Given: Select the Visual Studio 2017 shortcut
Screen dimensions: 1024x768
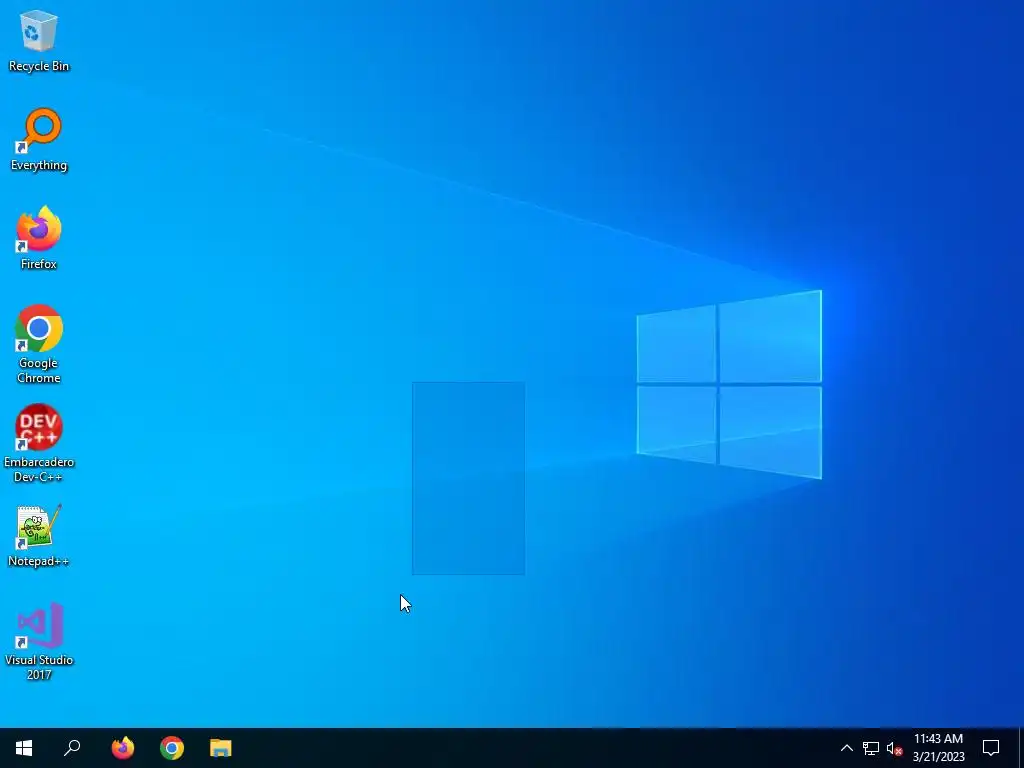Looking at the screenshot, I should [39, 641].
